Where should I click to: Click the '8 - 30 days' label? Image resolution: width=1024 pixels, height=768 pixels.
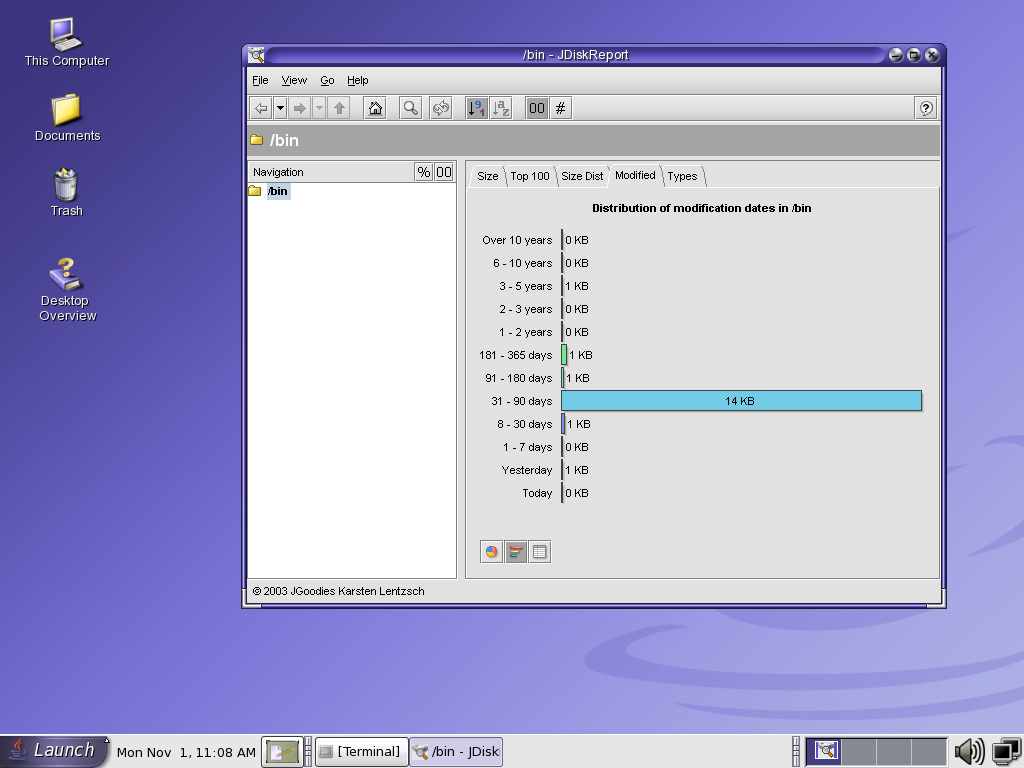pyautogui.click(x=524, y=424)
